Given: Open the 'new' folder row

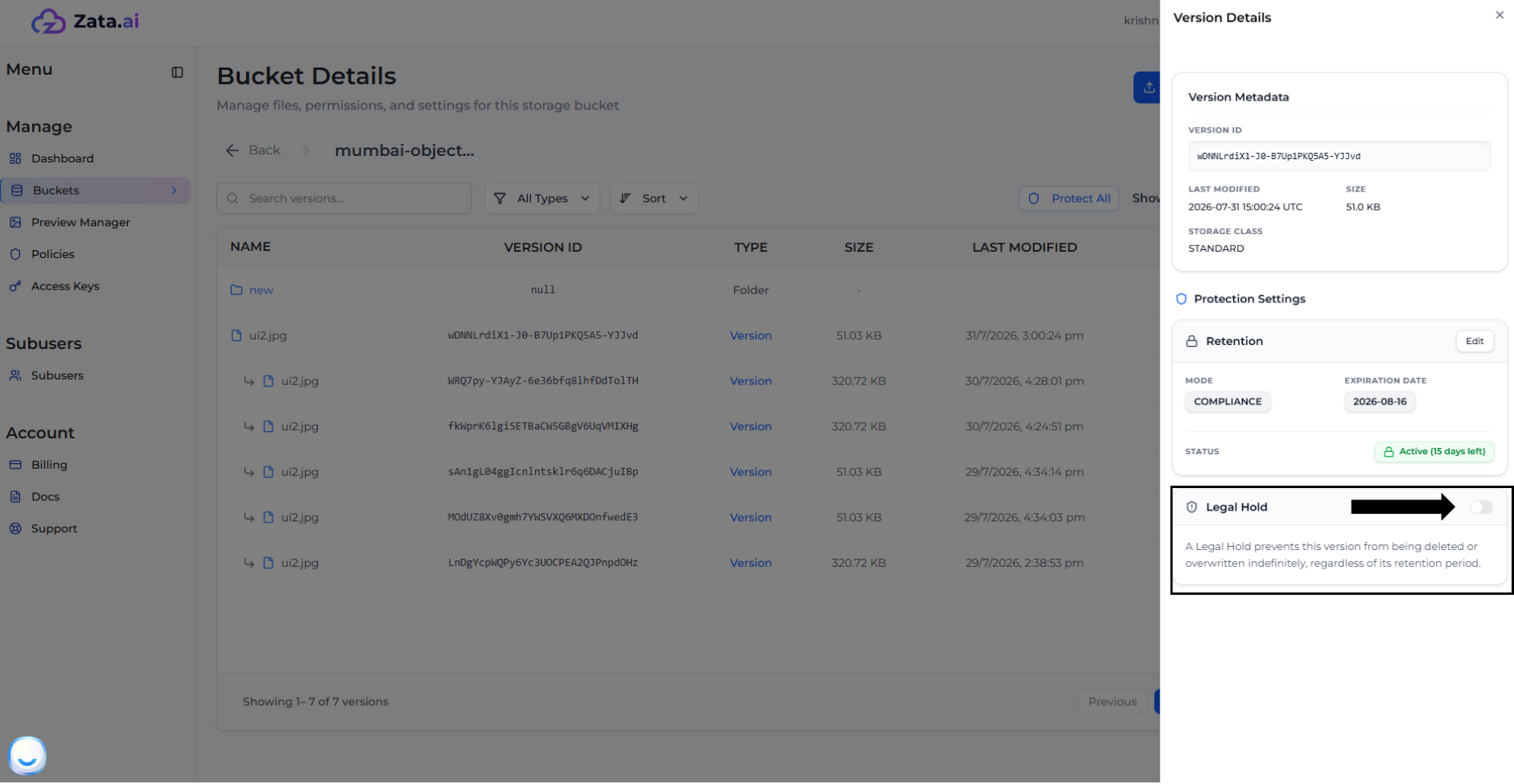Looking at the screenshot, I should click(x=688, y=290).
